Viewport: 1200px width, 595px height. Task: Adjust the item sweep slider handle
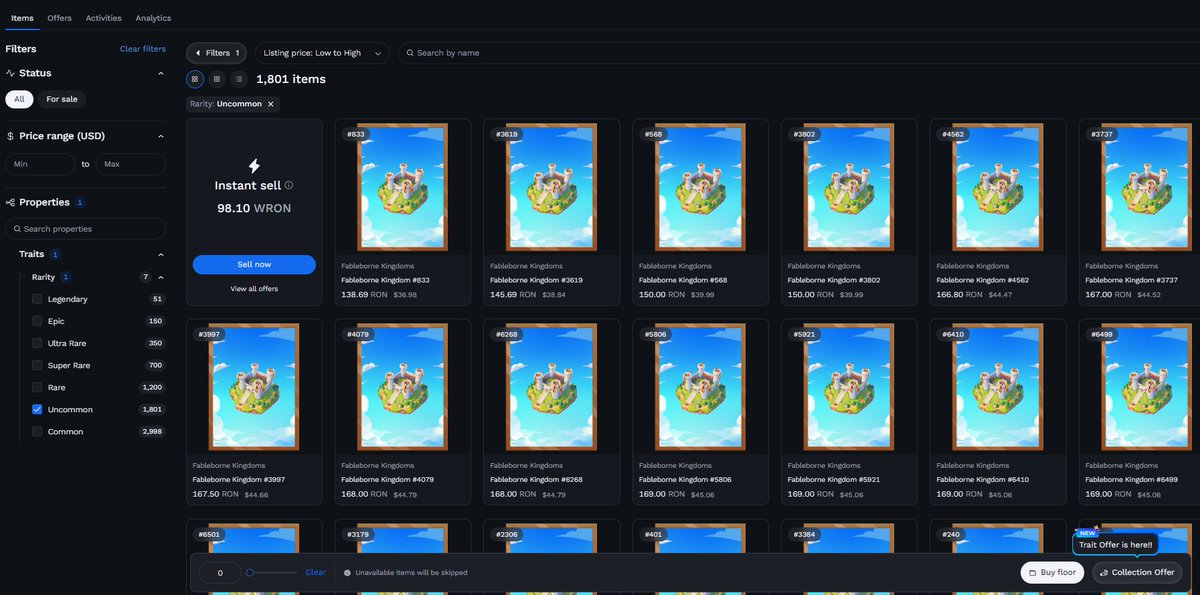click(x=250, y=573)
